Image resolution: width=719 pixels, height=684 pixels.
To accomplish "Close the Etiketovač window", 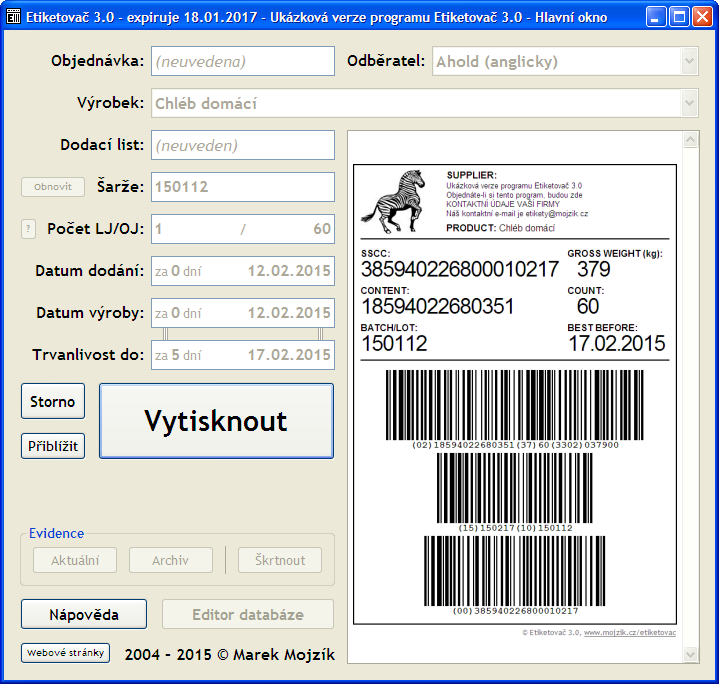I will (x=702, y=17).
